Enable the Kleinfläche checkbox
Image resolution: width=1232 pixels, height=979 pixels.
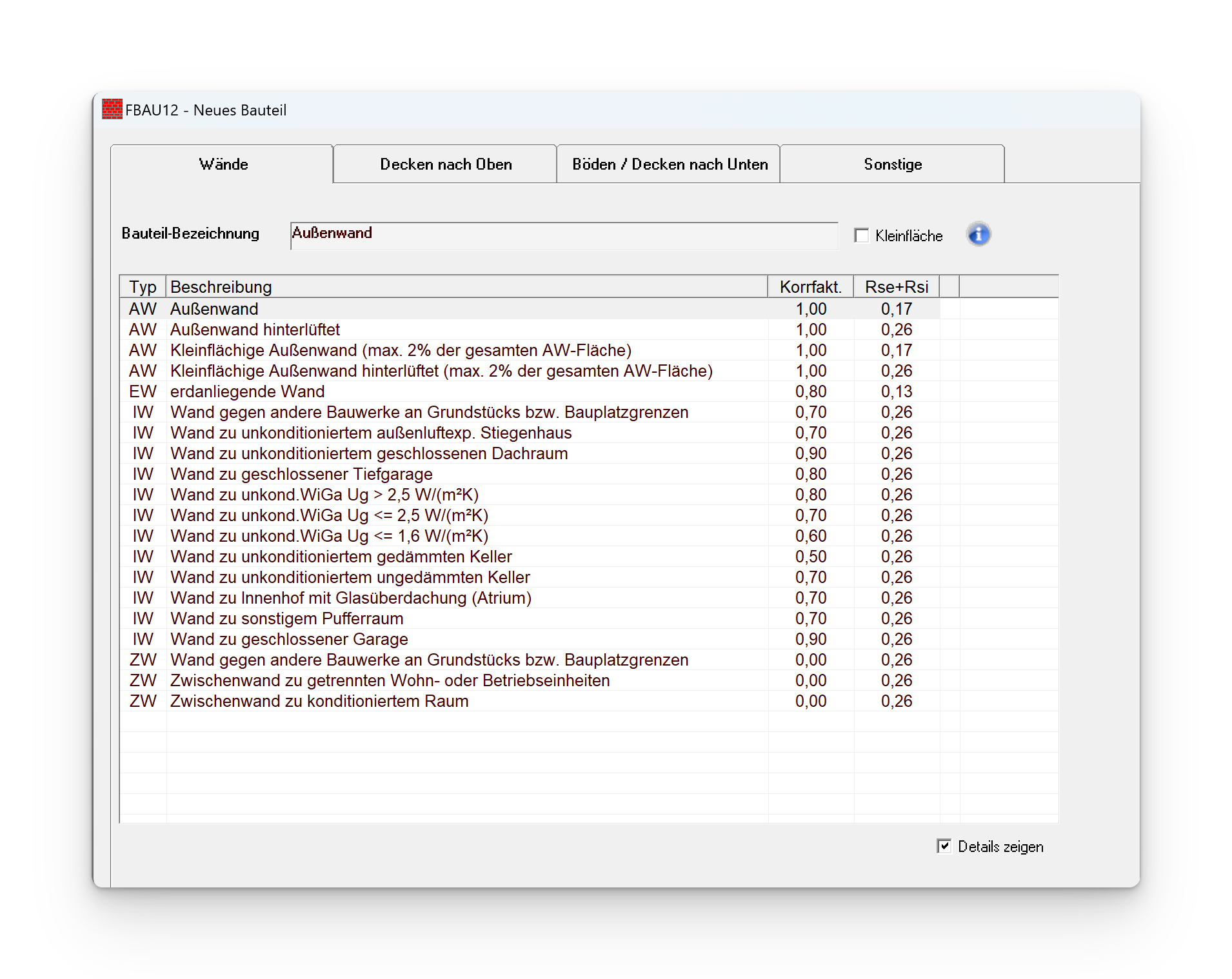862,235
